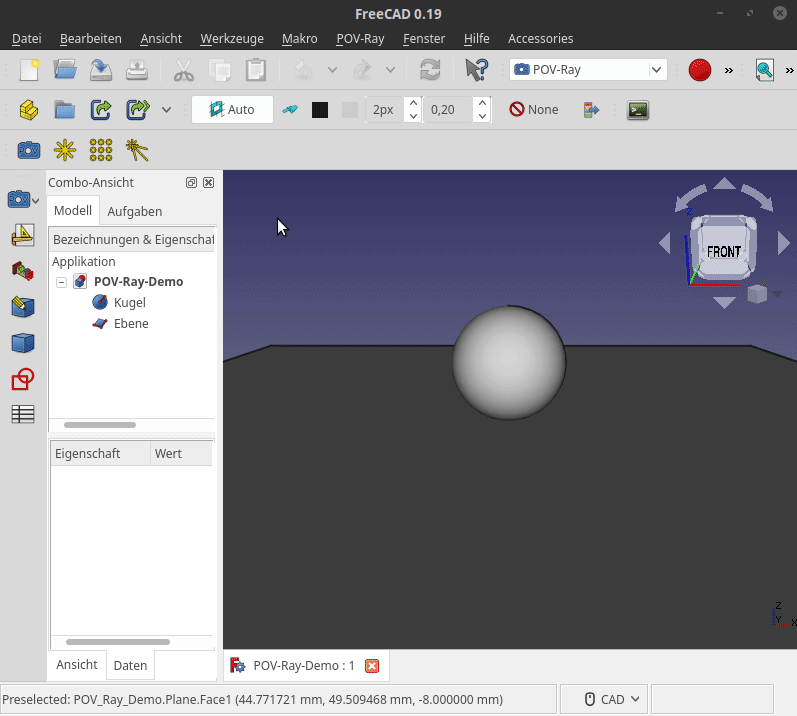Rotate view with cube's right arrow
Screen dimensions: 797x716
tap(783, 243)
